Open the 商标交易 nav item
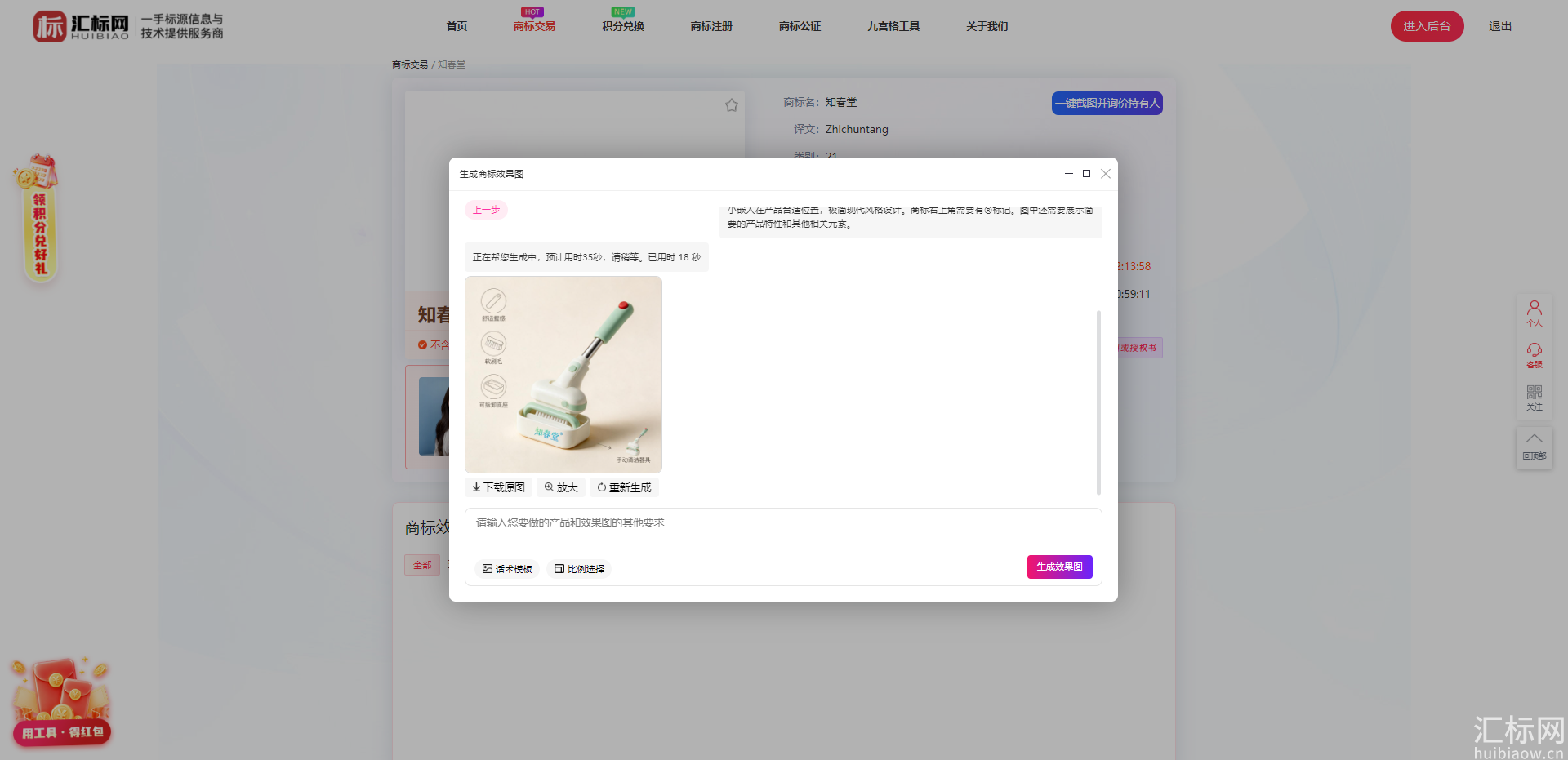Image resolution: width=1568 pixels, height=760 pixels. [534, 26]
